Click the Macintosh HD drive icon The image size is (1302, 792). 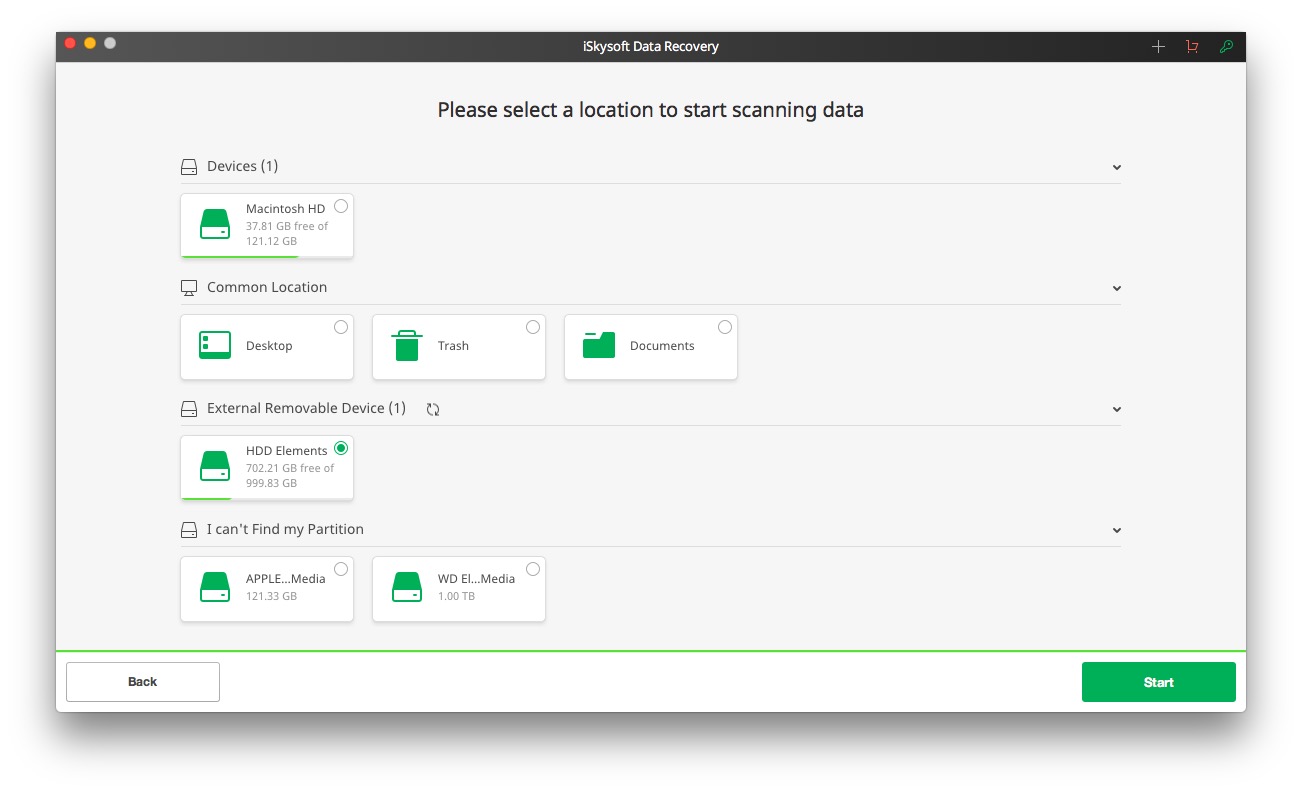pos(215,224)
